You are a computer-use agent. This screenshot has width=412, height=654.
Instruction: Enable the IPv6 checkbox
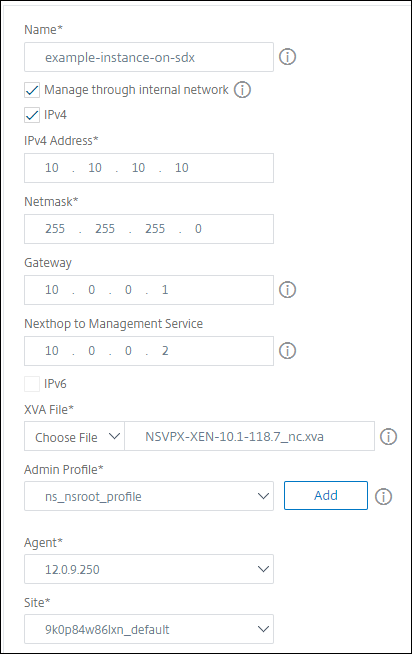pyautogui.click(x=32, y=384)
